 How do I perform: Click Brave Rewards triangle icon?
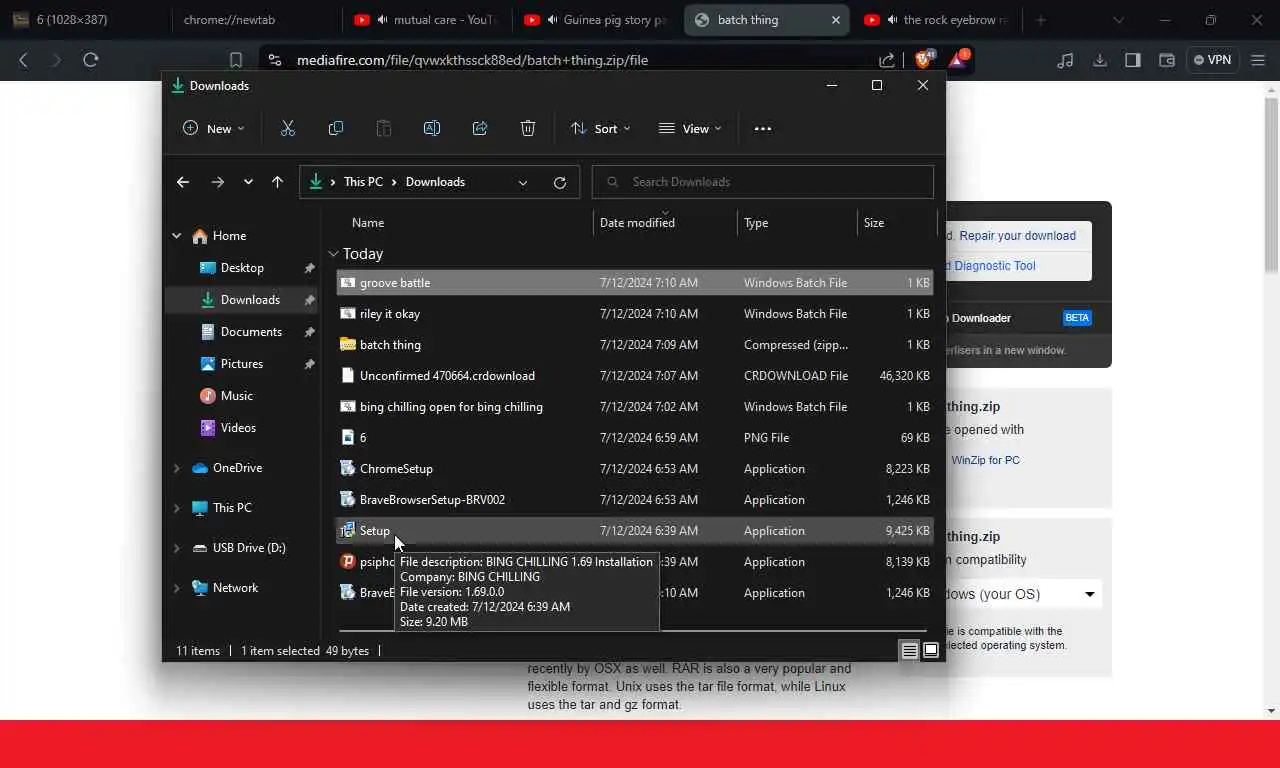(957, 60)
